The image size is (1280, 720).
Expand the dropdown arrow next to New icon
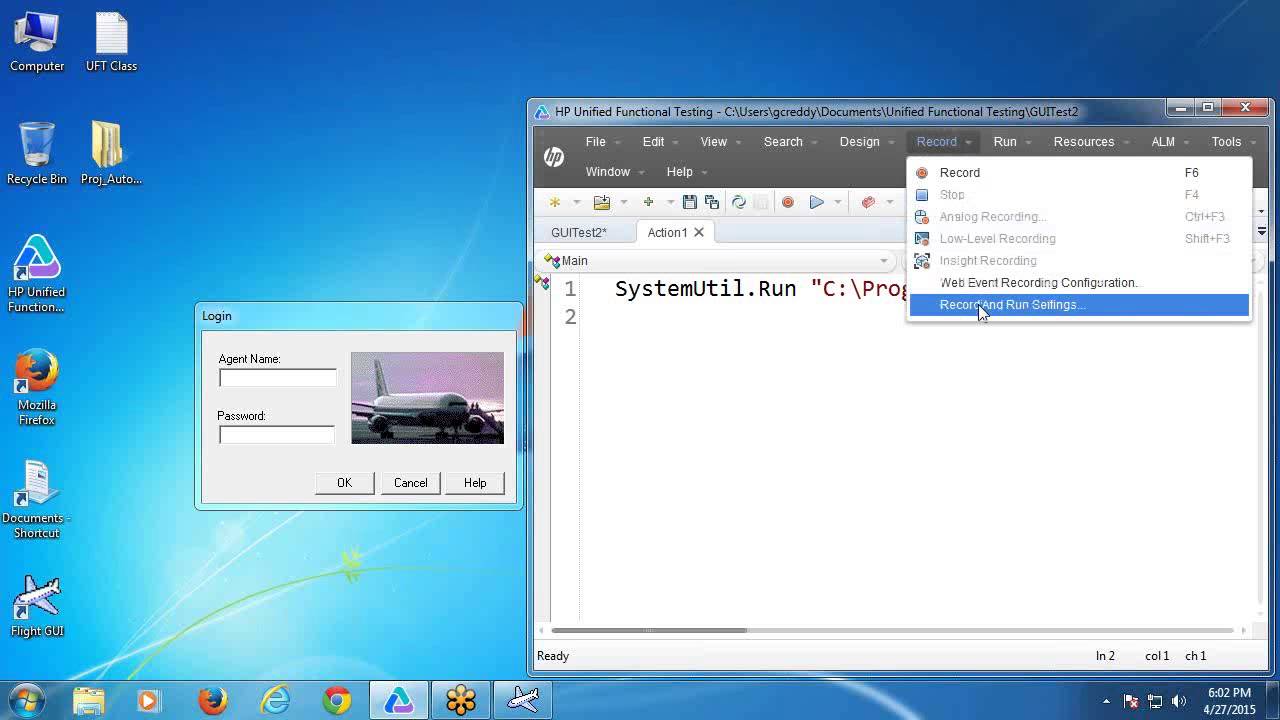(576, 203)
